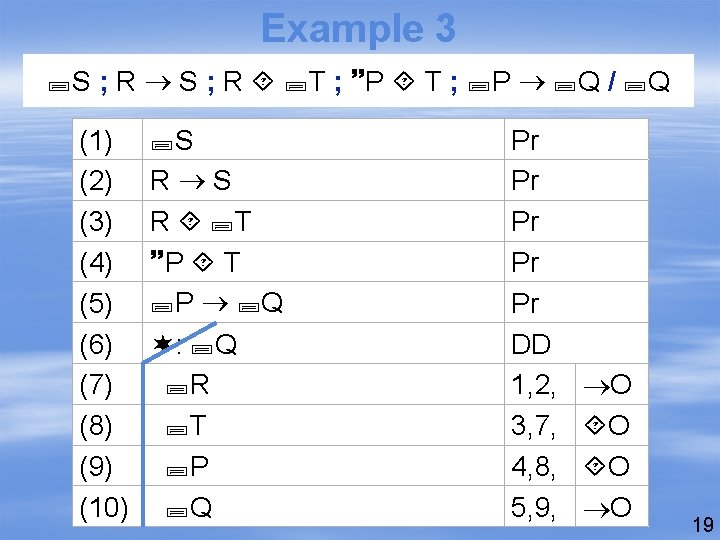This screenshot has height=540, width=720.
Task: Select line number (10) cell
Action: click(x=107, y=506)
